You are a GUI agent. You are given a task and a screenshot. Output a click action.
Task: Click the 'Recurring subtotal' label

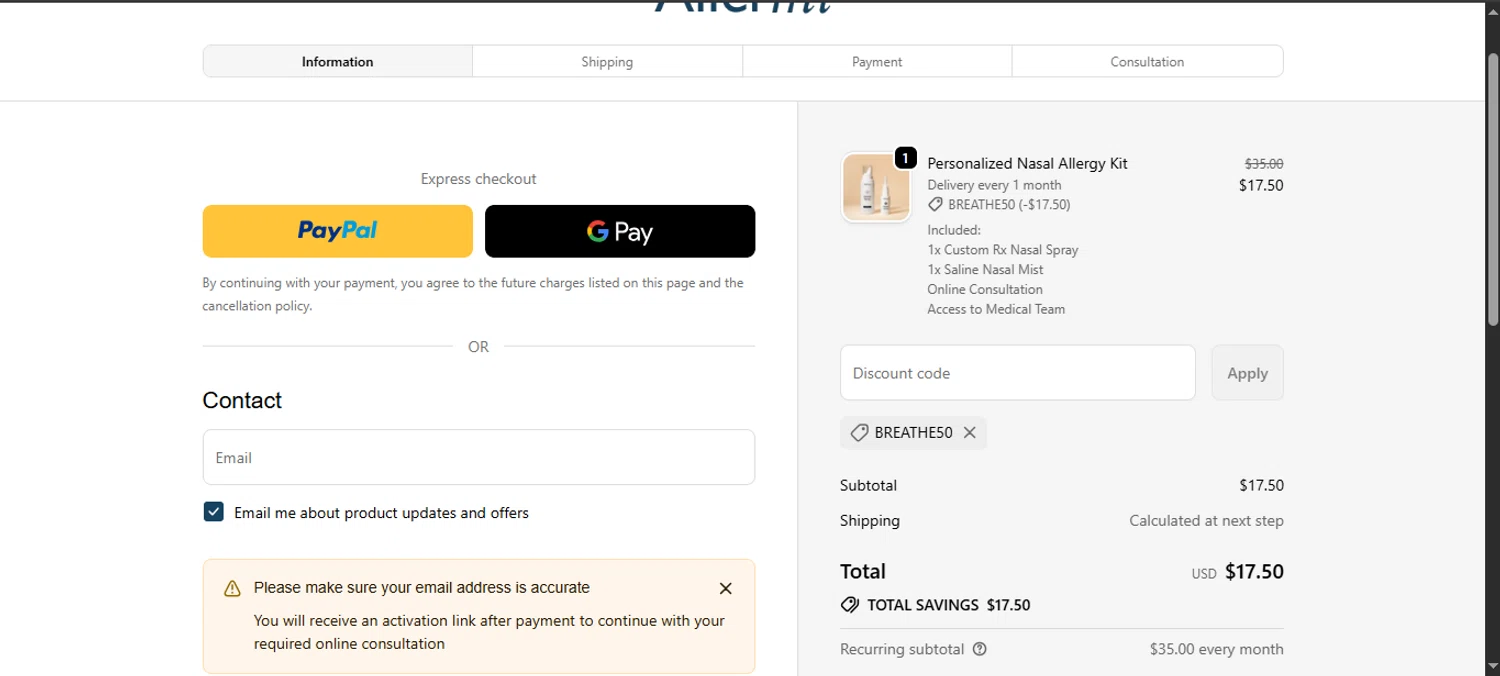(902, 649)
